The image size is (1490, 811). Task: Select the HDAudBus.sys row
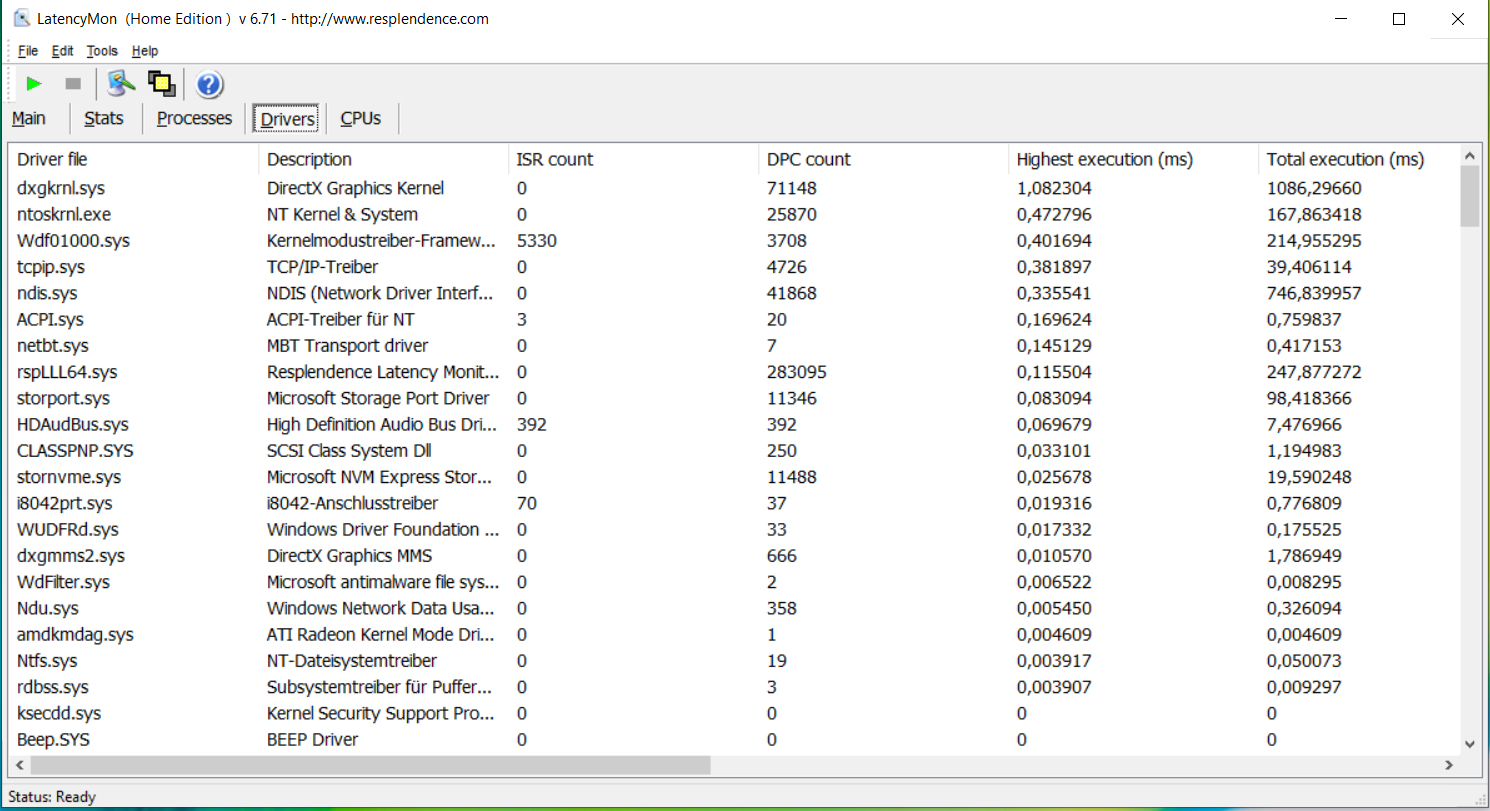click(x=735, y=425)
